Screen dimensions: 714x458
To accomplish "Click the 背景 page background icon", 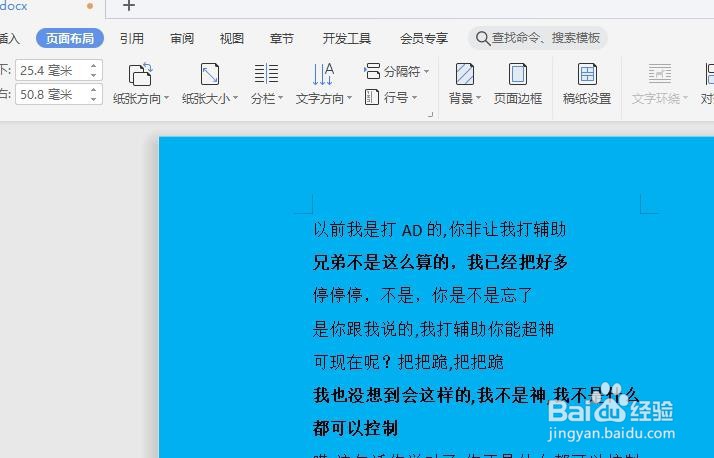I will click(465, 74).
